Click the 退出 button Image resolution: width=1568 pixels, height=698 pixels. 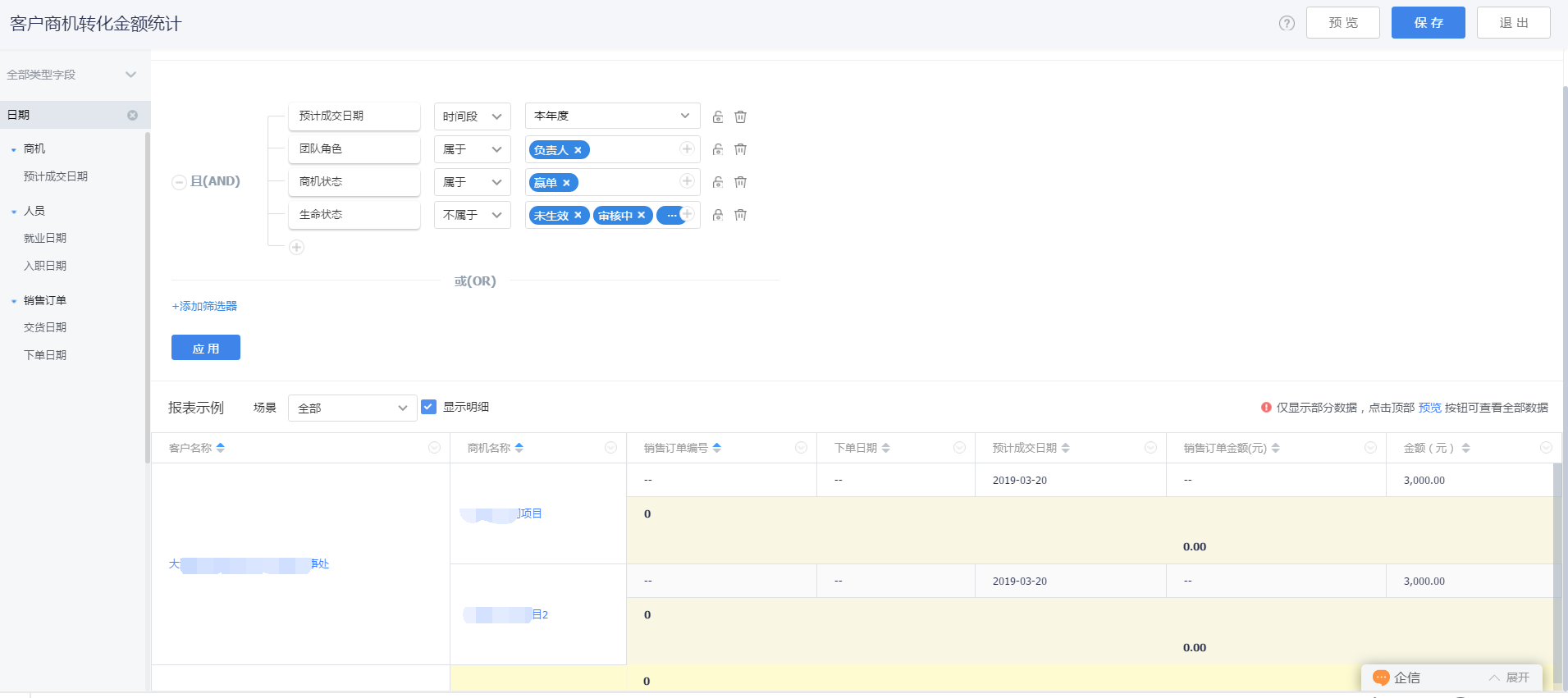point(1514,23)
